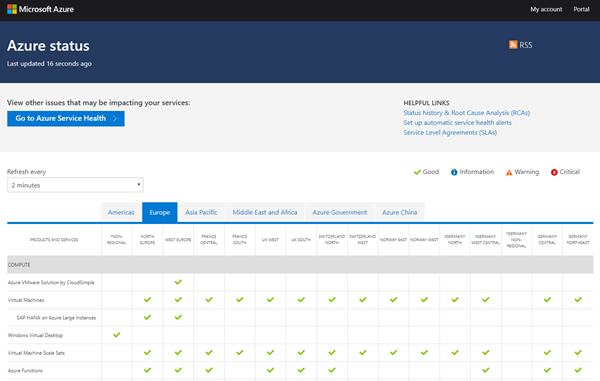Click Virtual Machines UK West status checkmark
The image size is (600, 381).
click(271, 300)
